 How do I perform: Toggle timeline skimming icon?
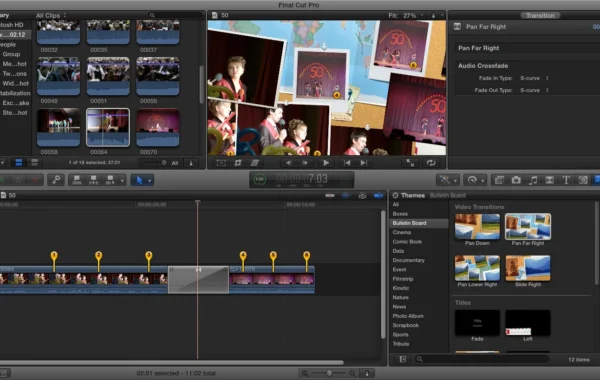coord(329,196)
